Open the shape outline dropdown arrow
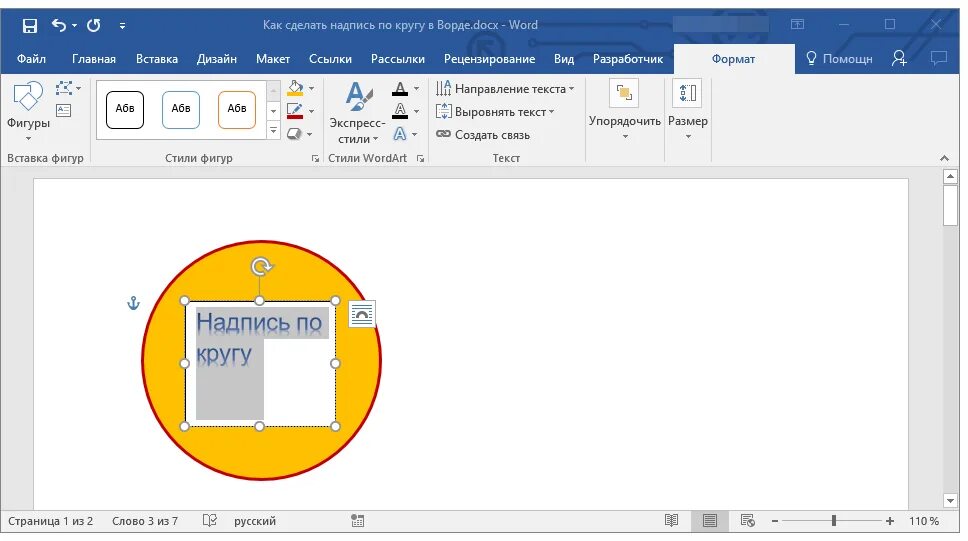 311,111
